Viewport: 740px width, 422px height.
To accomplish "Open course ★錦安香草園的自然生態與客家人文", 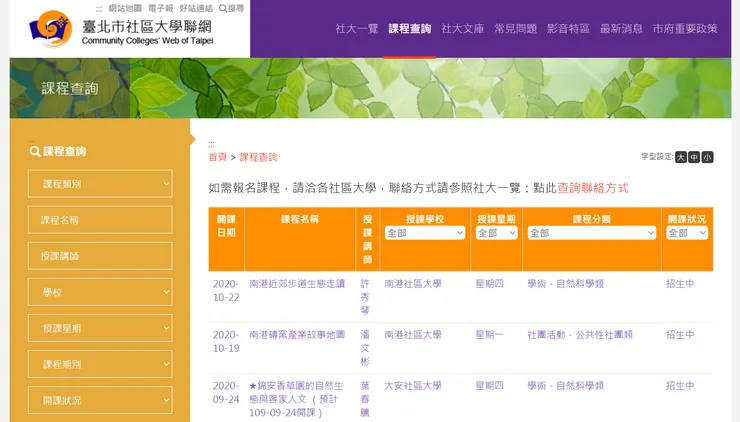I will pos(296,399).
